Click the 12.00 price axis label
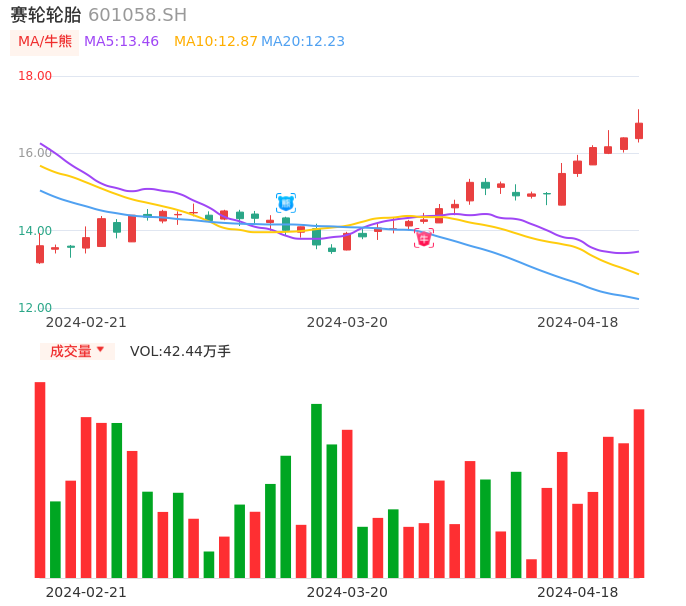The image size is (686, 606). pos(35,308)
